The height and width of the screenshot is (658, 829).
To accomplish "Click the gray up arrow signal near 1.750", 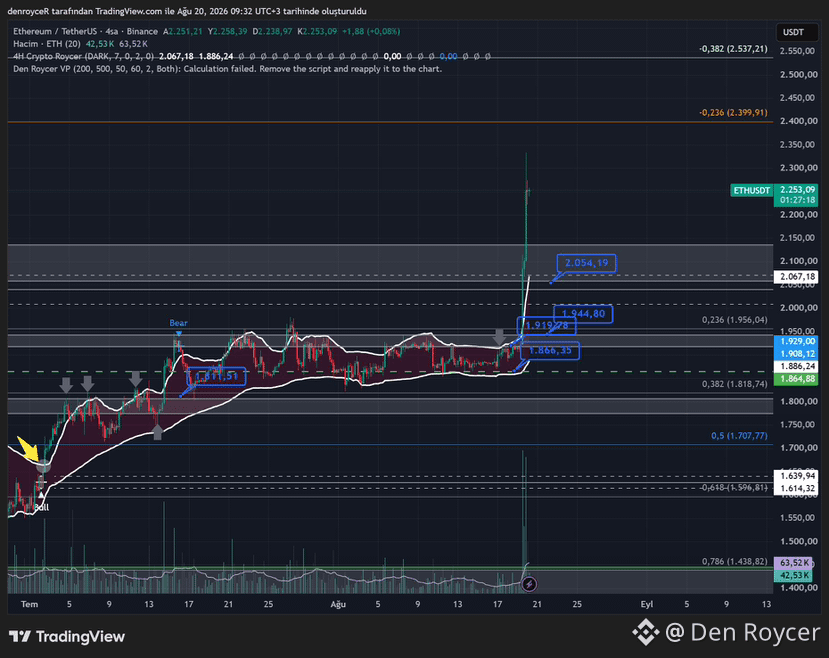I will [x=158, y=432].
